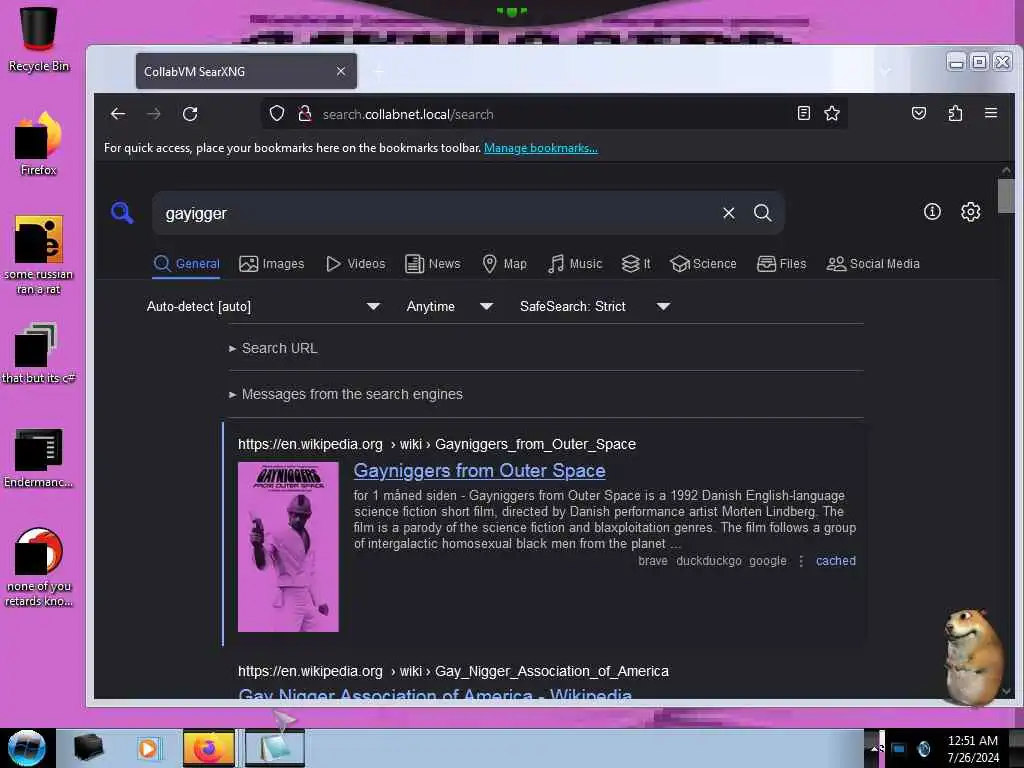The width and height of the screenshot is (1024, 768).
Task: Select the Endermanc... desktop icon
Action: pos(39,457)
